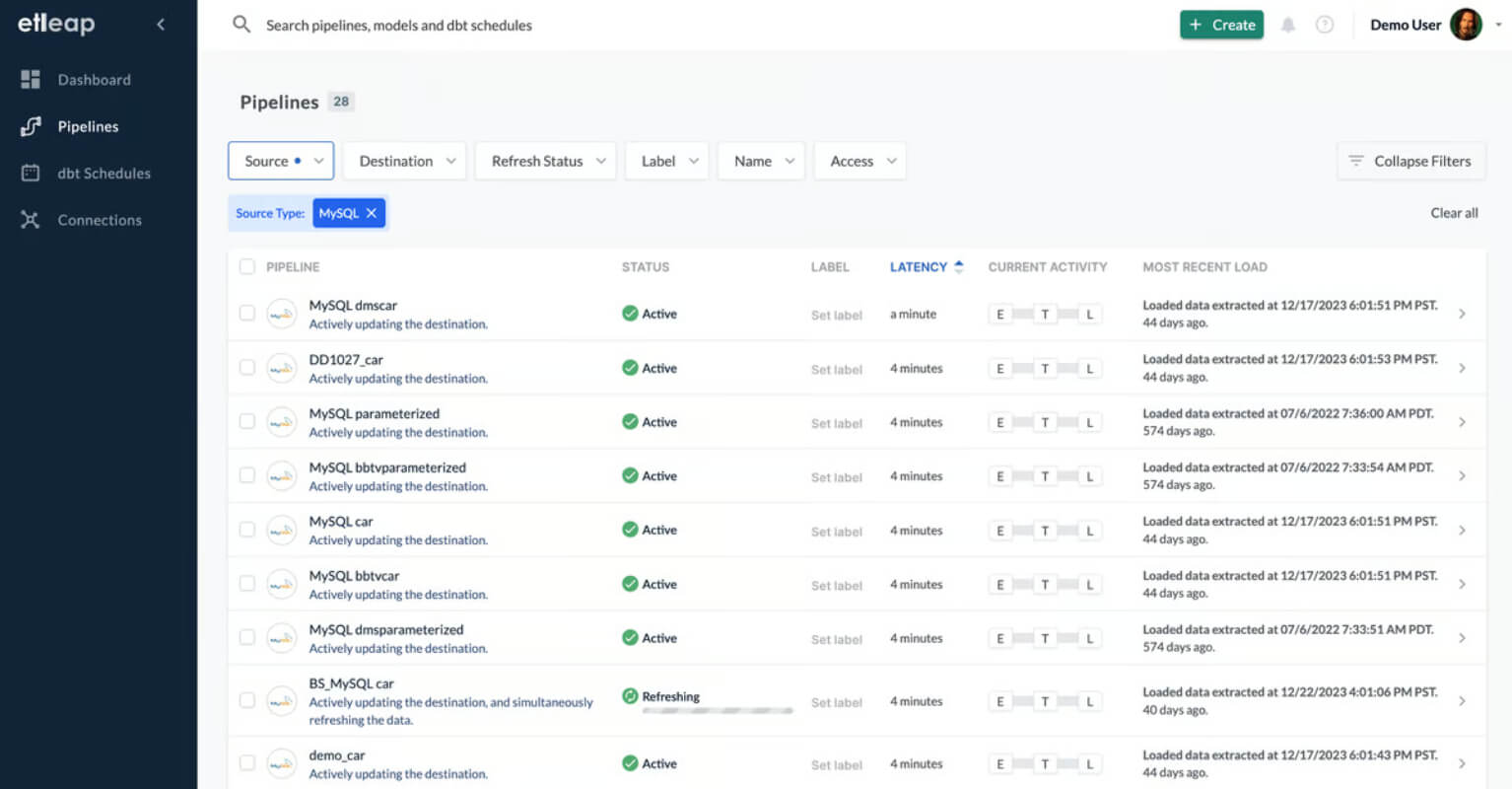The image size is (1512, 789).
Task: Remove the MySQL source type filter
Action: 372,213
